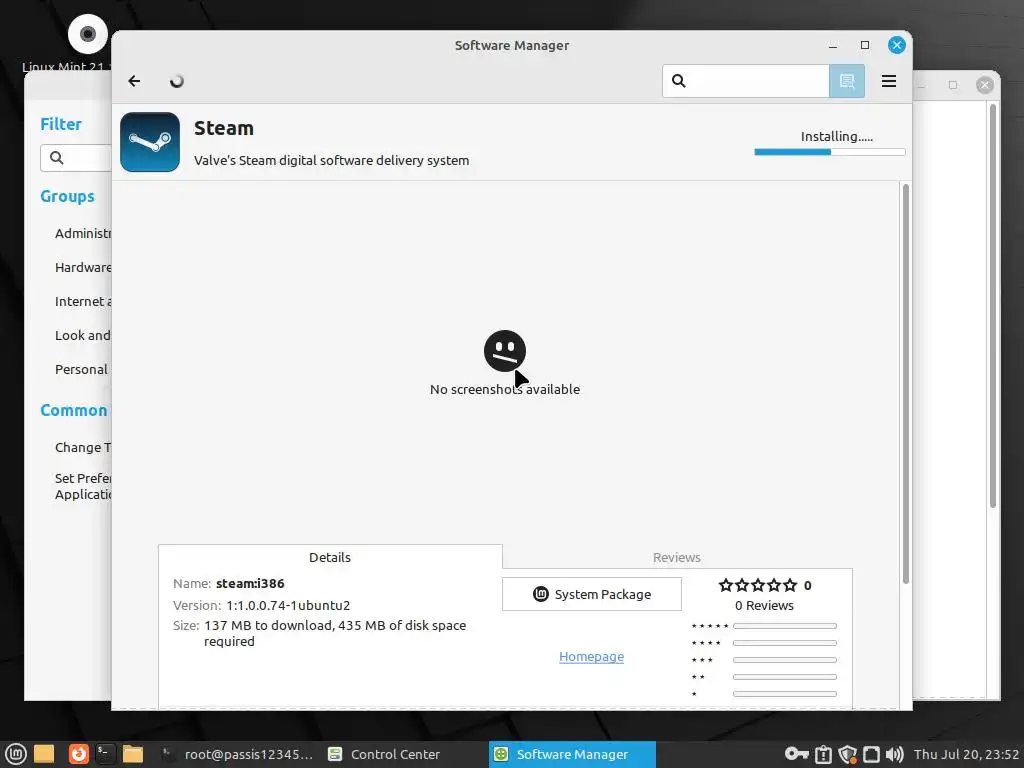Click the five-star rating icons

pyautogui.click(x=758, y=585)
